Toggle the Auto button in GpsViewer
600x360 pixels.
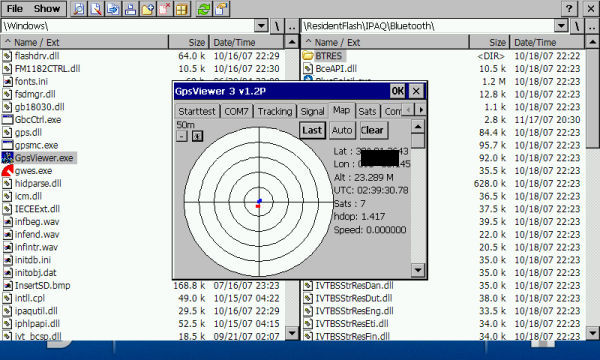pyautogui.click(x=342, y=130)
